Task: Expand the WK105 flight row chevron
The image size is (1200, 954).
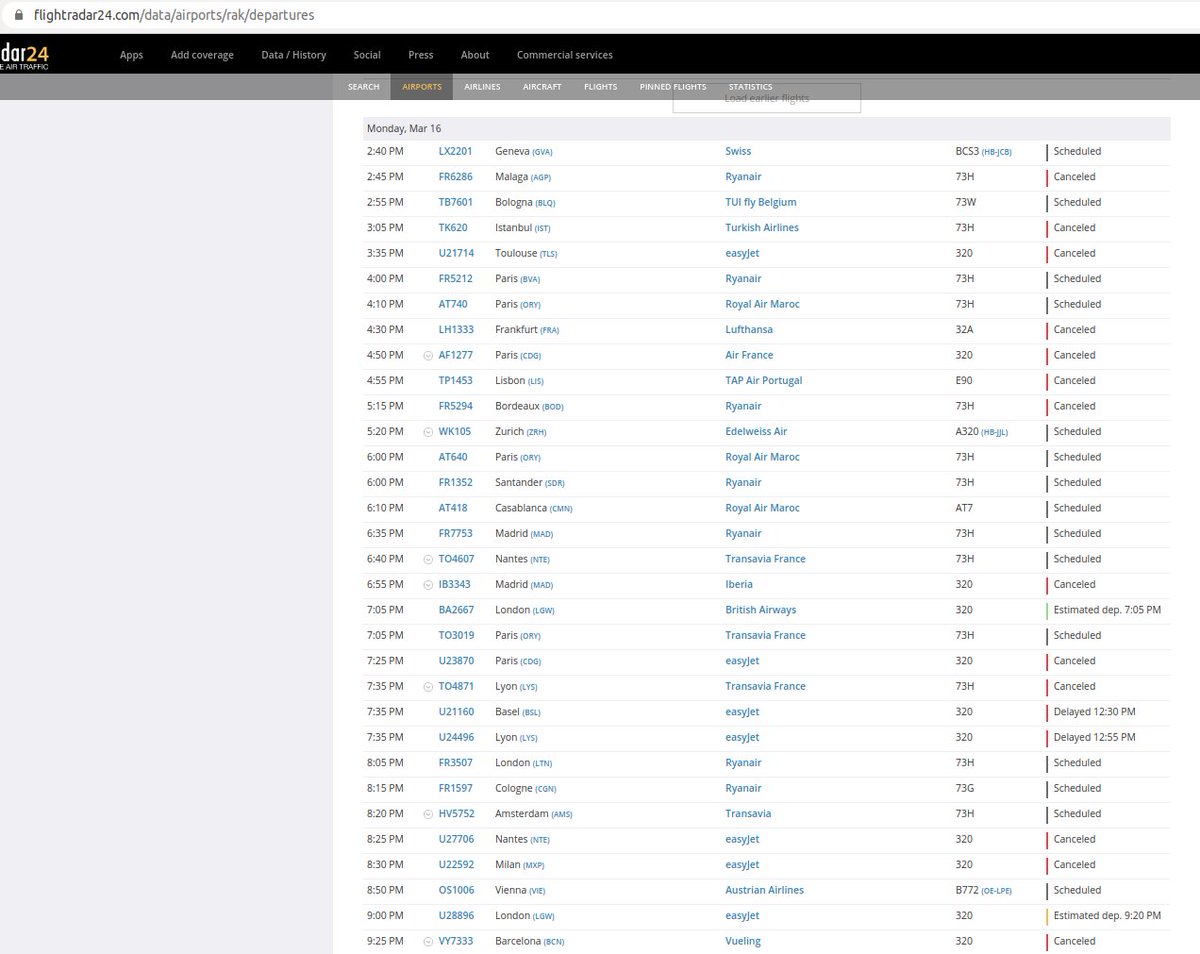Action: tap(428, 432)
